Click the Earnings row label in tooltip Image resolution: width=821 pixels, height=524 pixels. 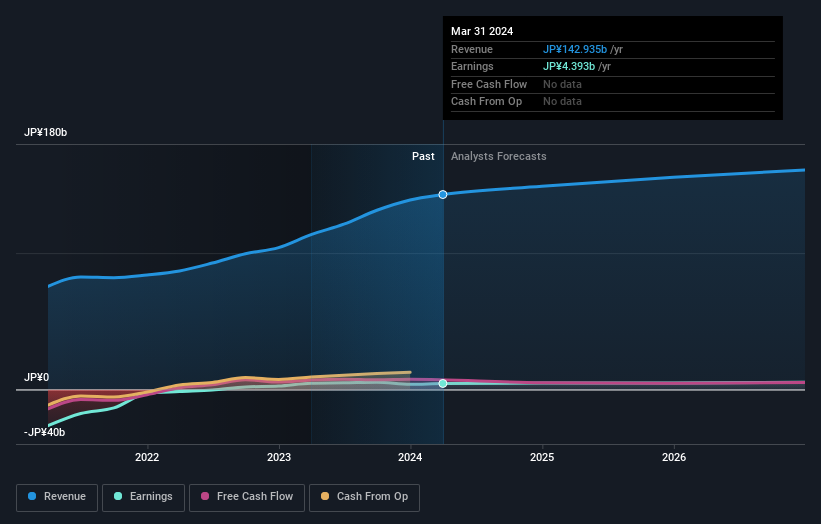tap(472, 66)
